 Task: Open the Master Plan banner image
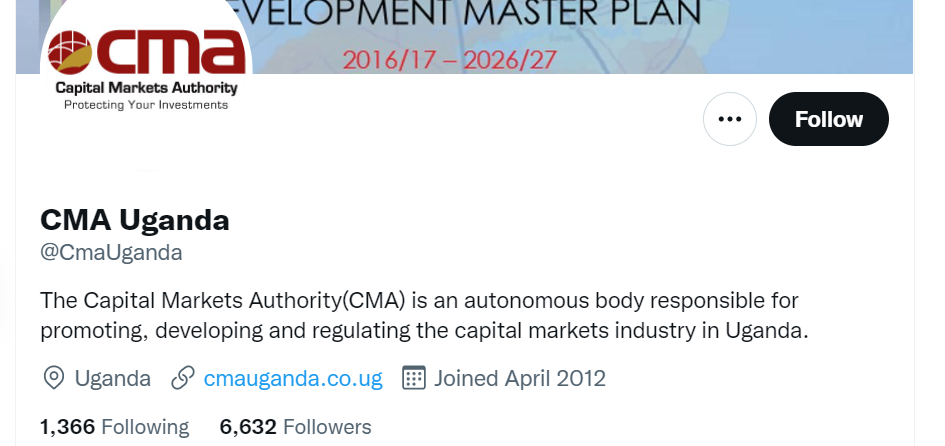coord(600,35)
